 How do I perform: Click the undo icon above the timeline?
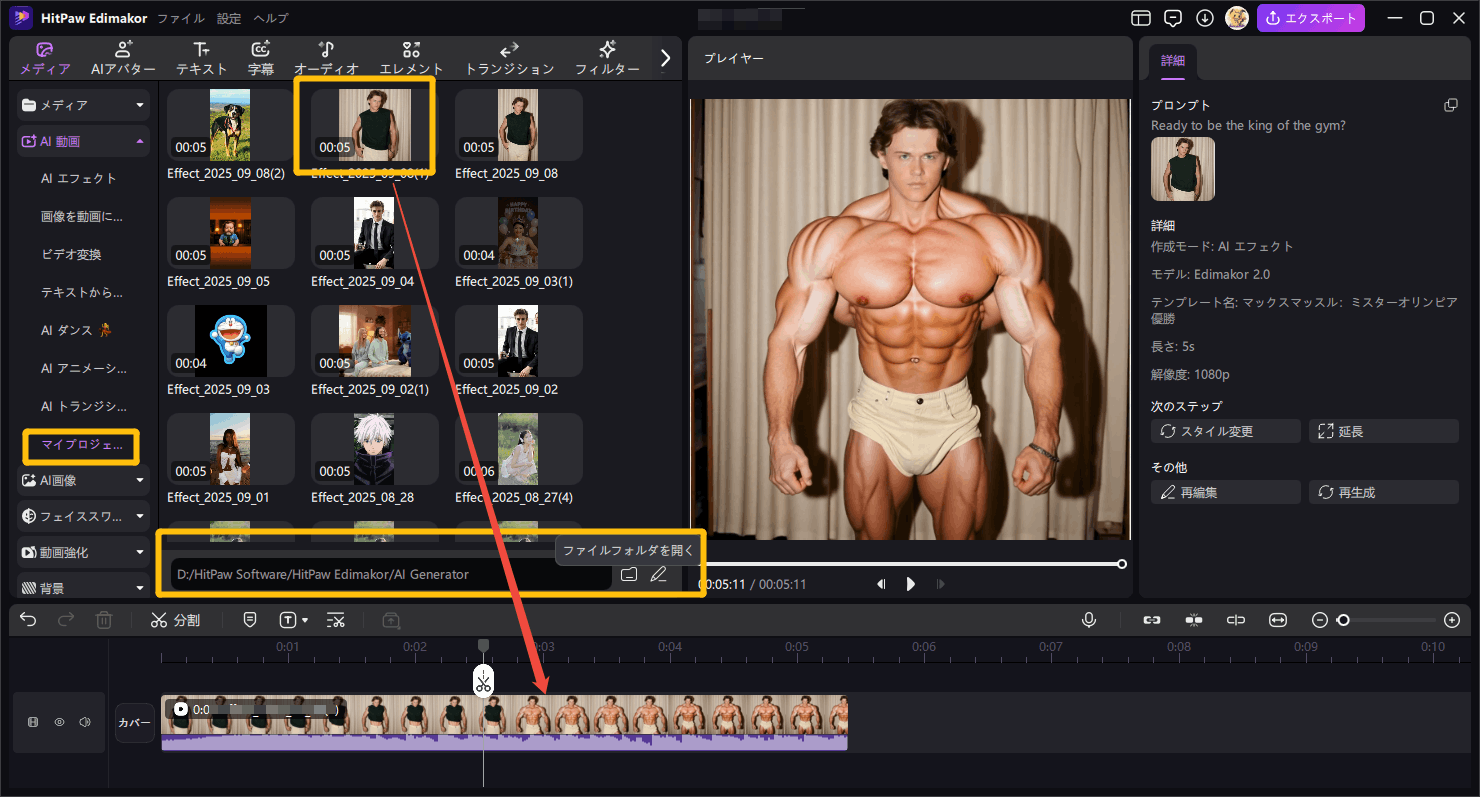[x=28, y=620]
